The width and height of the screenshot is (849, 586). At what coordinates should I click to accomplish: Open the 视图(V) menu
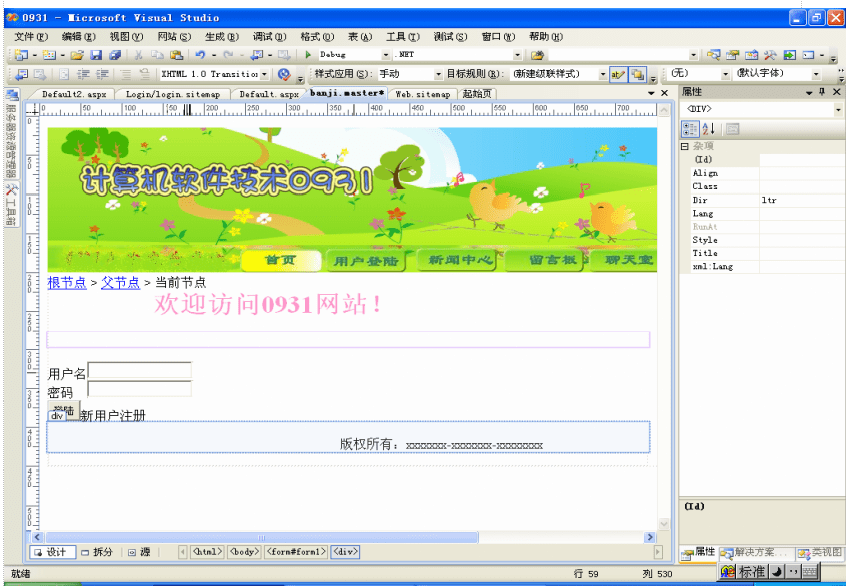click(x=126, y=37)
